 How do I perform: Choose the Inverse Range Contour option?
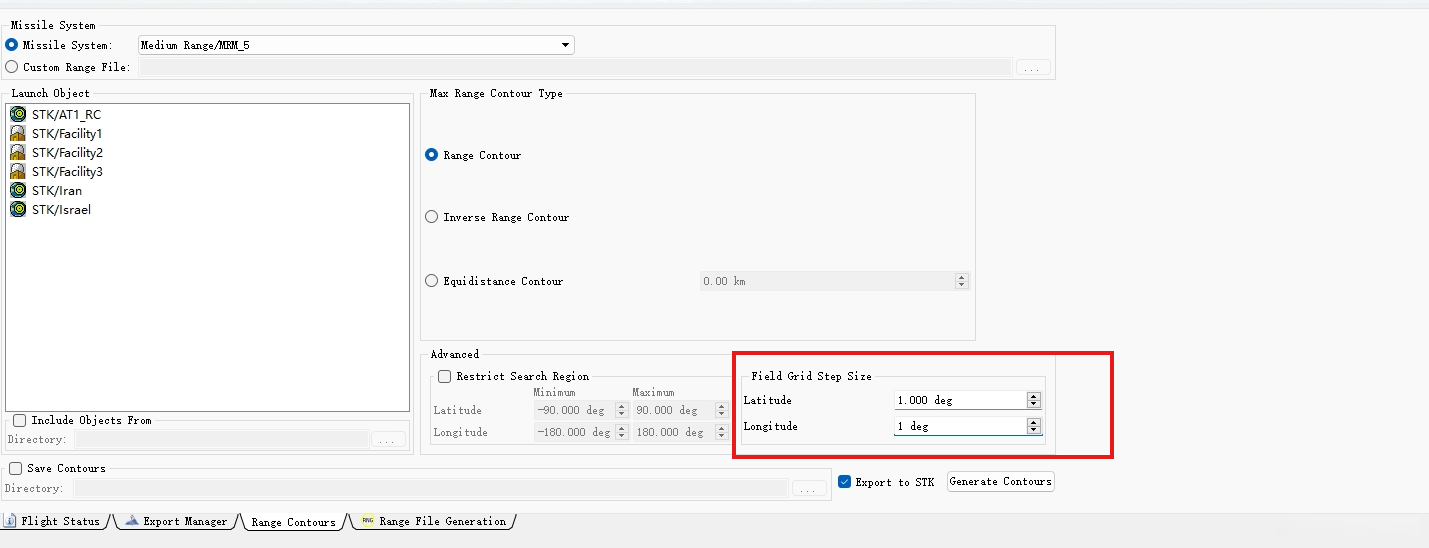pos(432,217)
